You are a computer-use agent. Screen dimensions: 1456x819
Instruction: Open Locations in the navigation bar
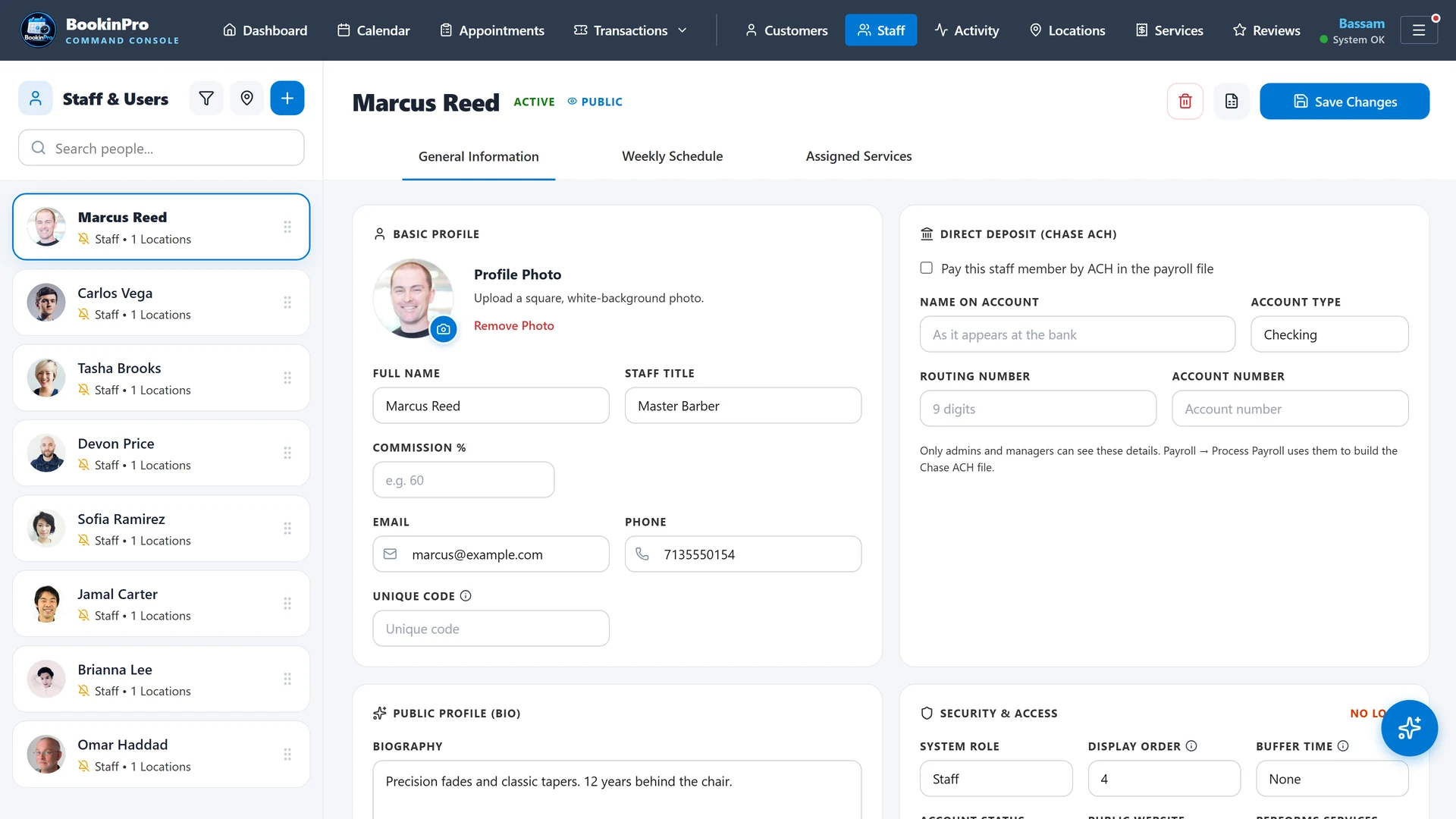pyautogui.click(x=1067, y=30)
